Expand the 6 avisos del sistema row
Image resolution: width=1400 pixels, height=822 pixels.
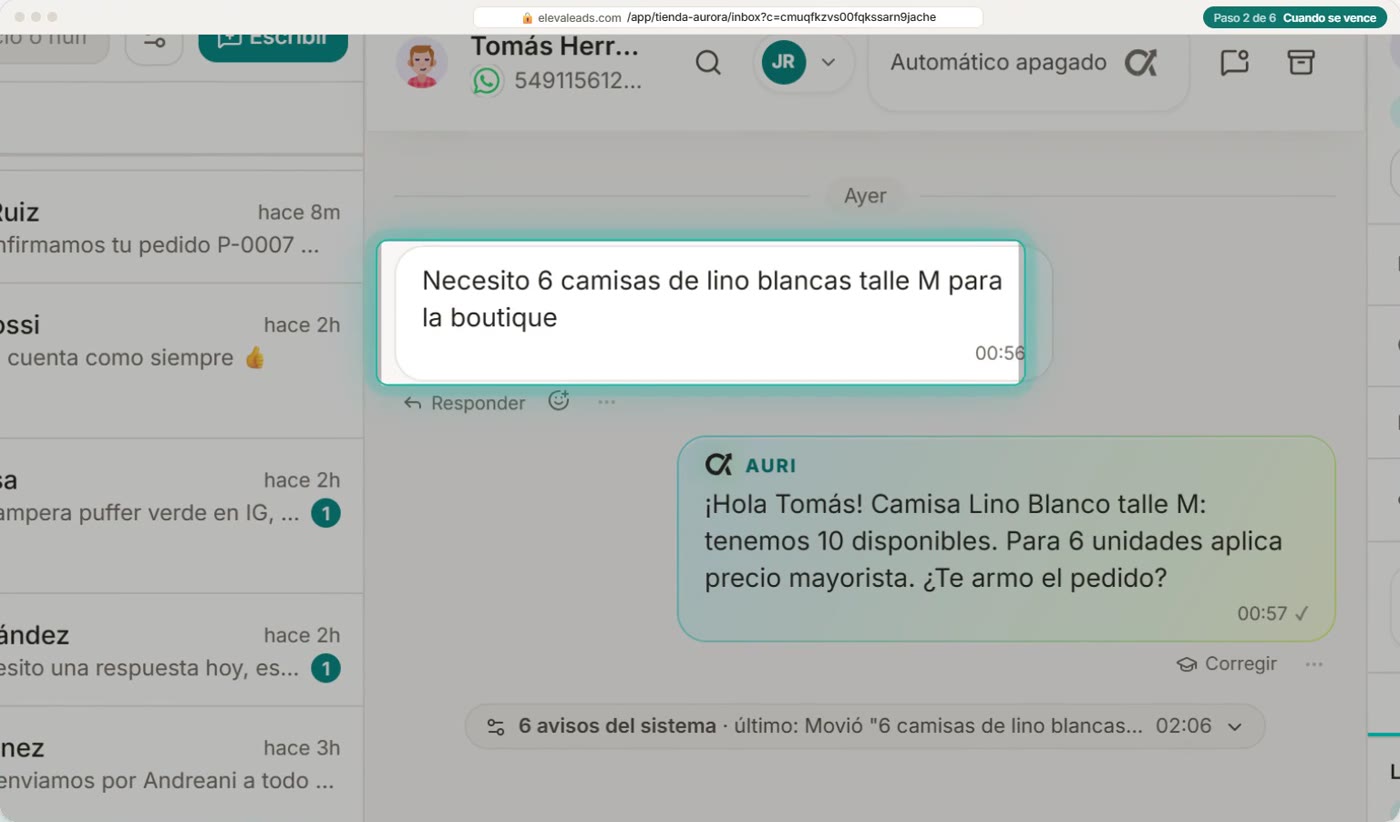[x=865, y=726]
